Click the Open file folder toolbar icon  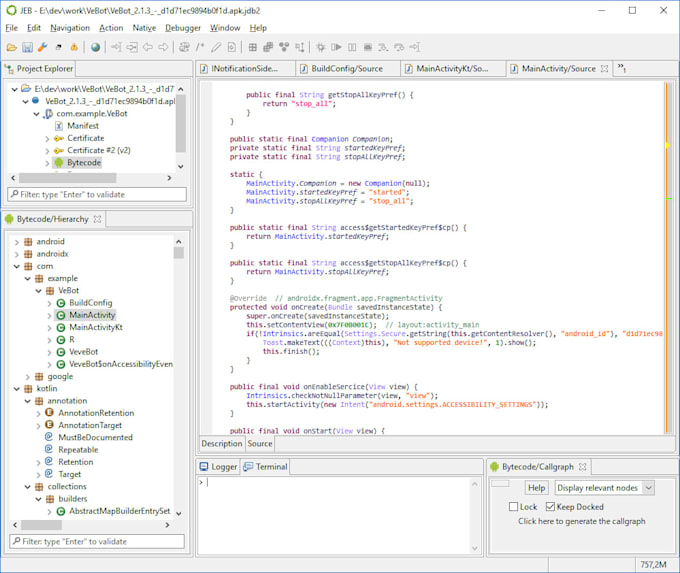point(12,47)
